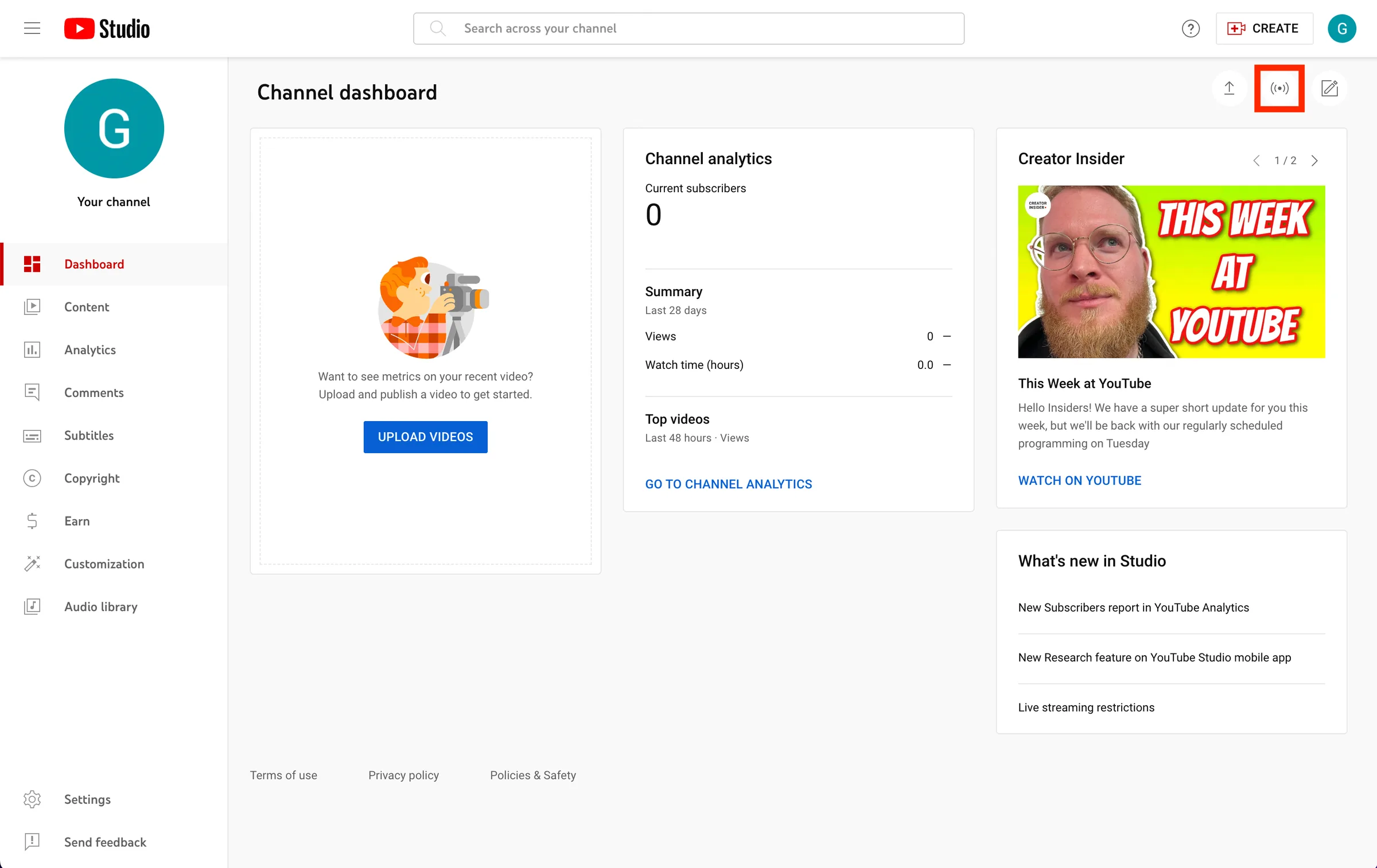Click the Send feedback icon

click(x=32, y=842)
